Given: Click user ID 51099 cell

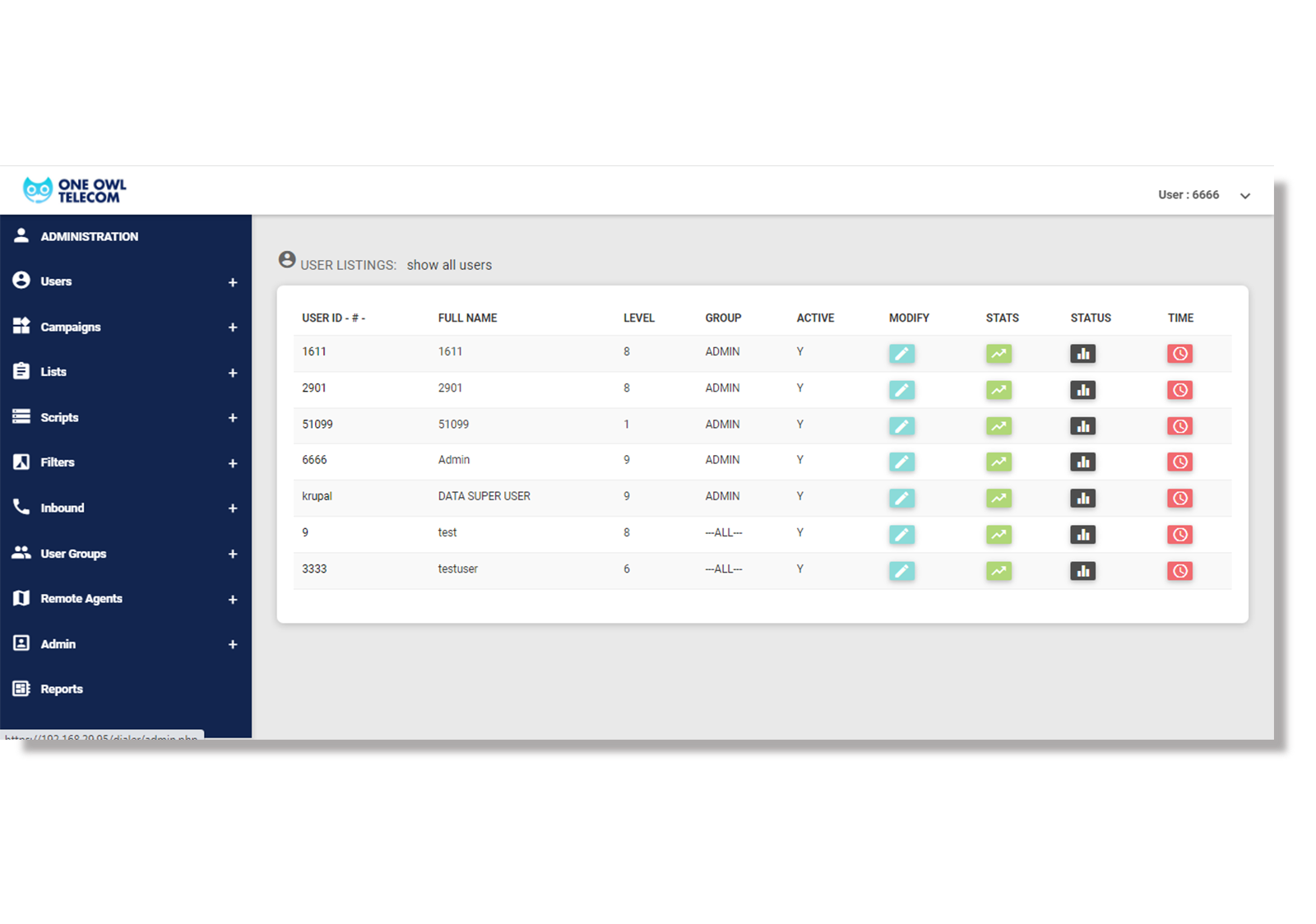Looking at the screenshot, I should coord(317,425).
